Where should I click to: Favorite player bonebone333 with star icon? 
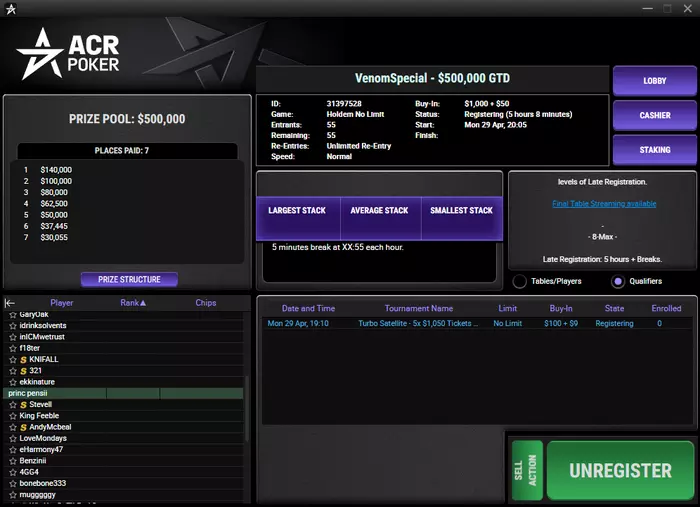(13, 483)
